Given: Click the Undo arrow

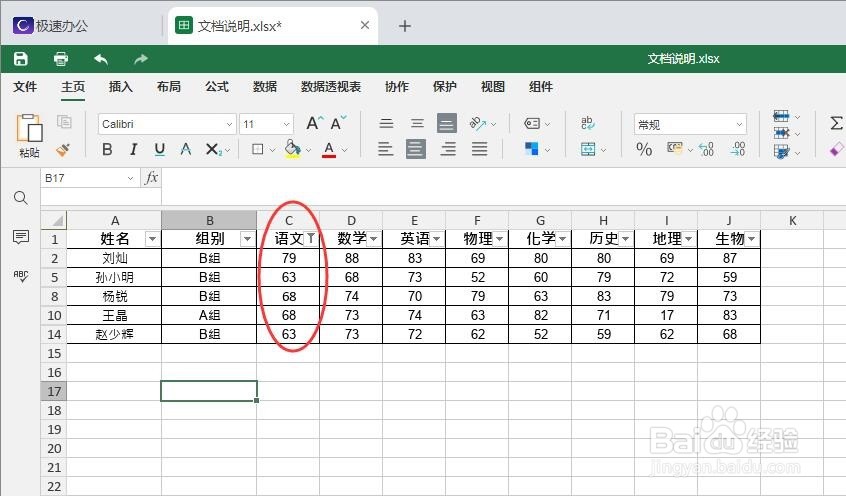Looking at the screenshot, I should point(101,59).
